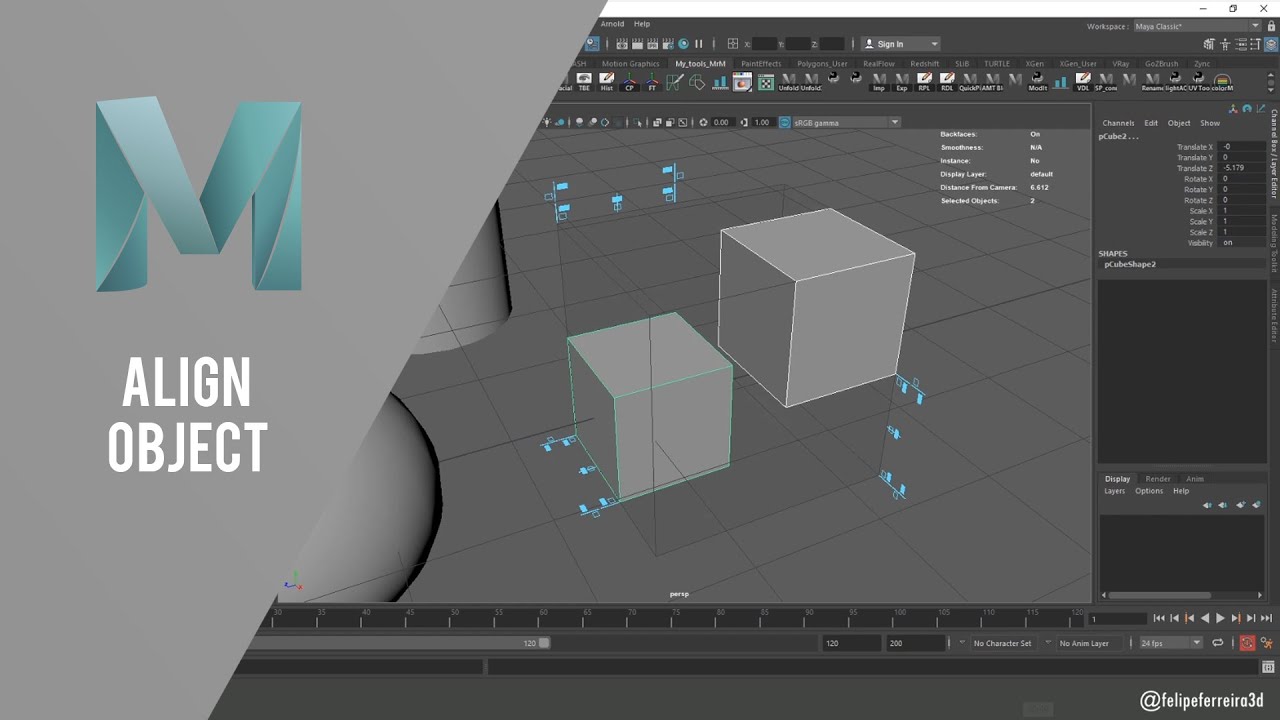Run the FT shelf tool
The image size is (1280, 720).
652,81
